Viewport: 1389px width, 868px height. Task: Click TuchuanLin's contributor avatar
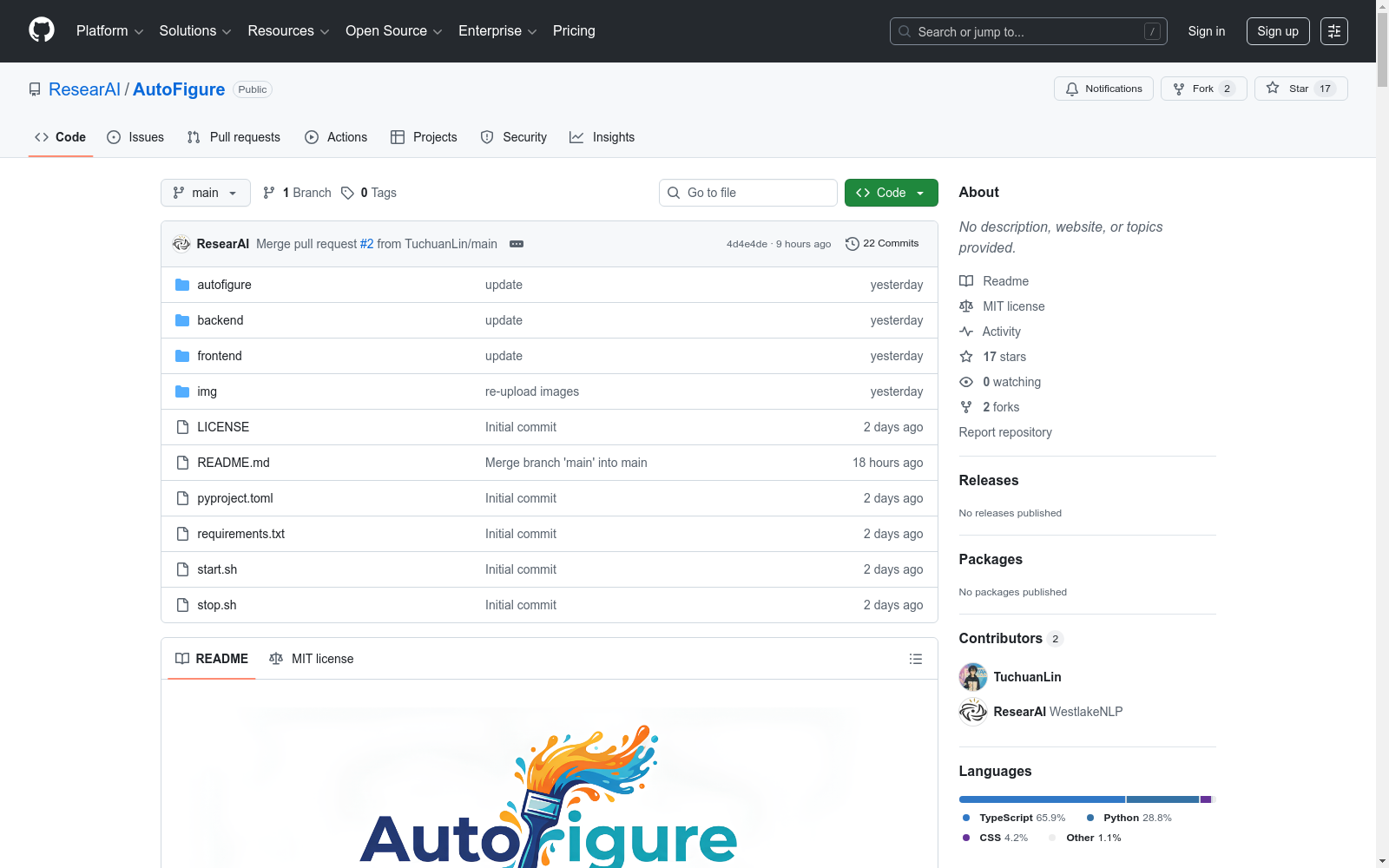pos(973,677)
